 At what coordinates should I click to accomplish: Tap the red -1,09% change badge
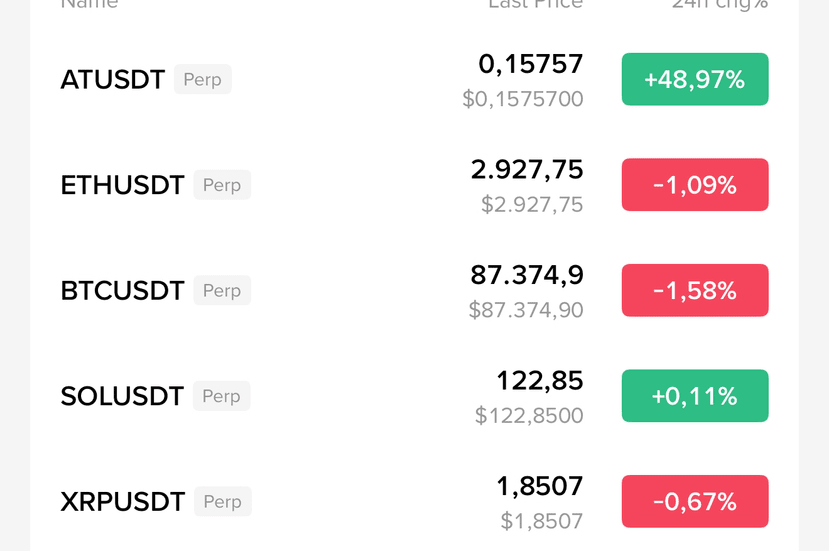(x=695, y=185)
